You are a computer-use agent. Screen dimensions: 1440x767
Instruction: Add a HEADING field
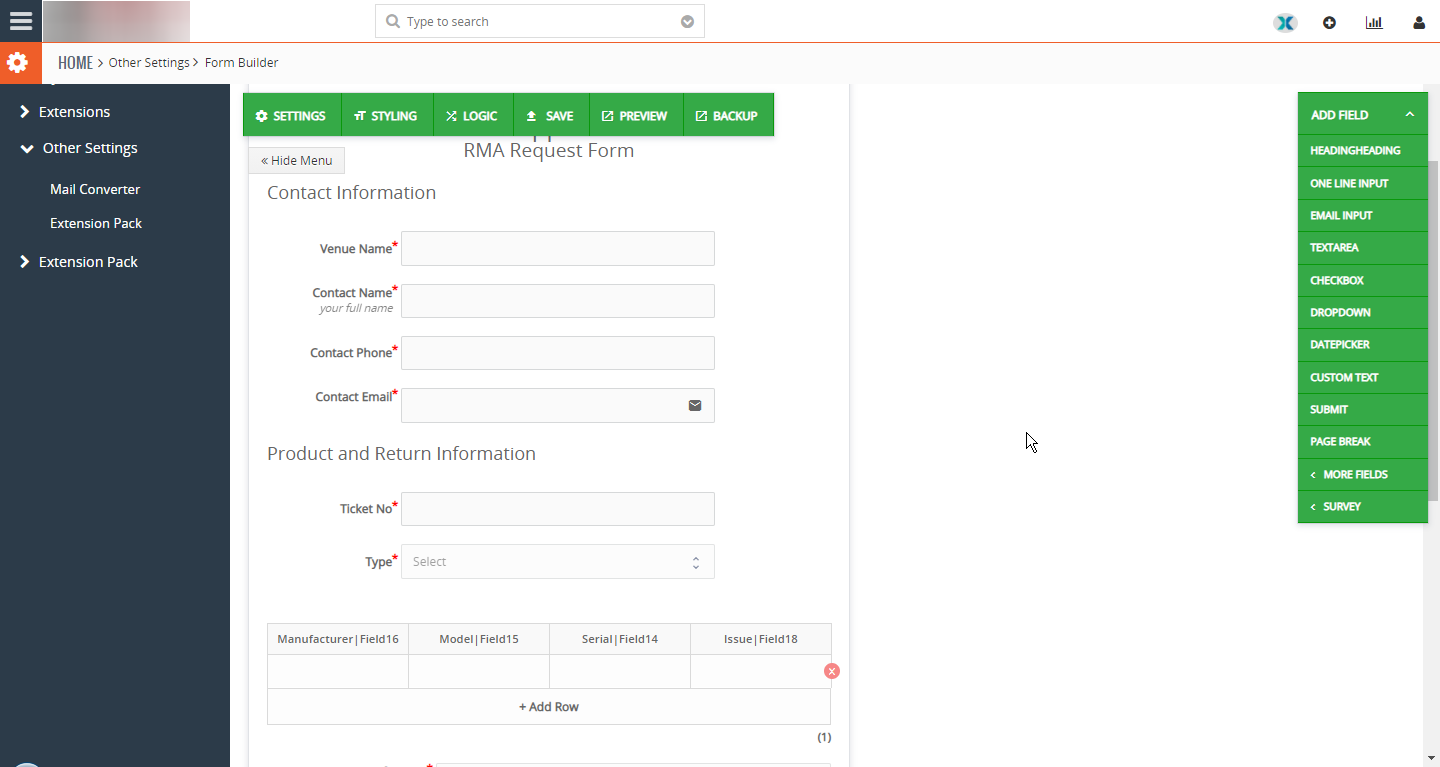click(1363, 150)
